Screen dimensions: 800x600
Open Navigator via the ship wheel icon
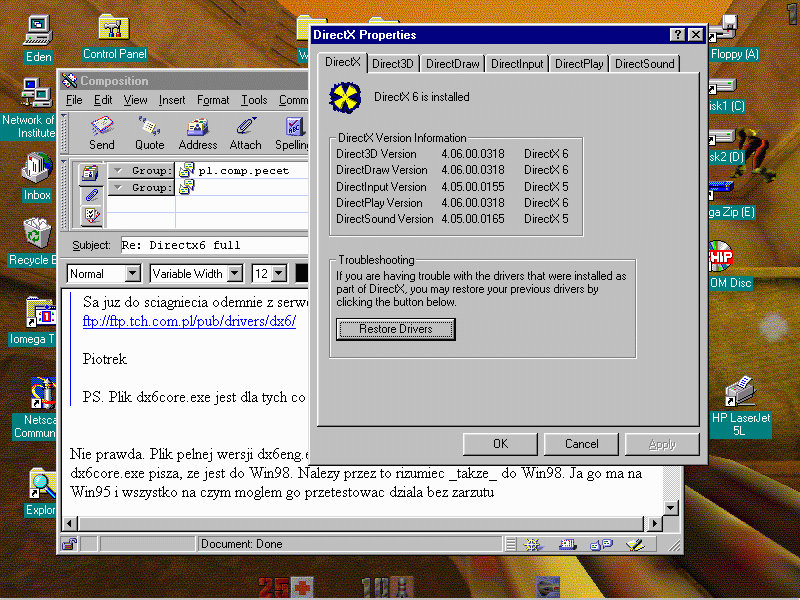click(x=532, y=545)
